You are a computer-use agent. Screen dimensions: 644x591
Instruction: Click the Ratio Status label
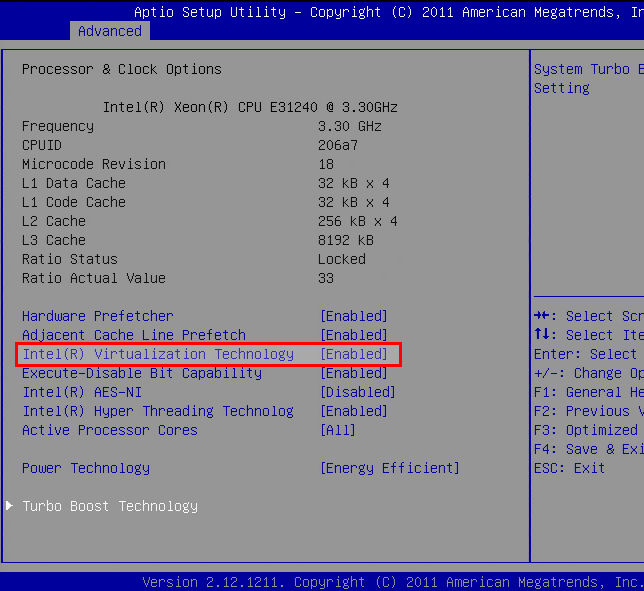coord(70,259)
